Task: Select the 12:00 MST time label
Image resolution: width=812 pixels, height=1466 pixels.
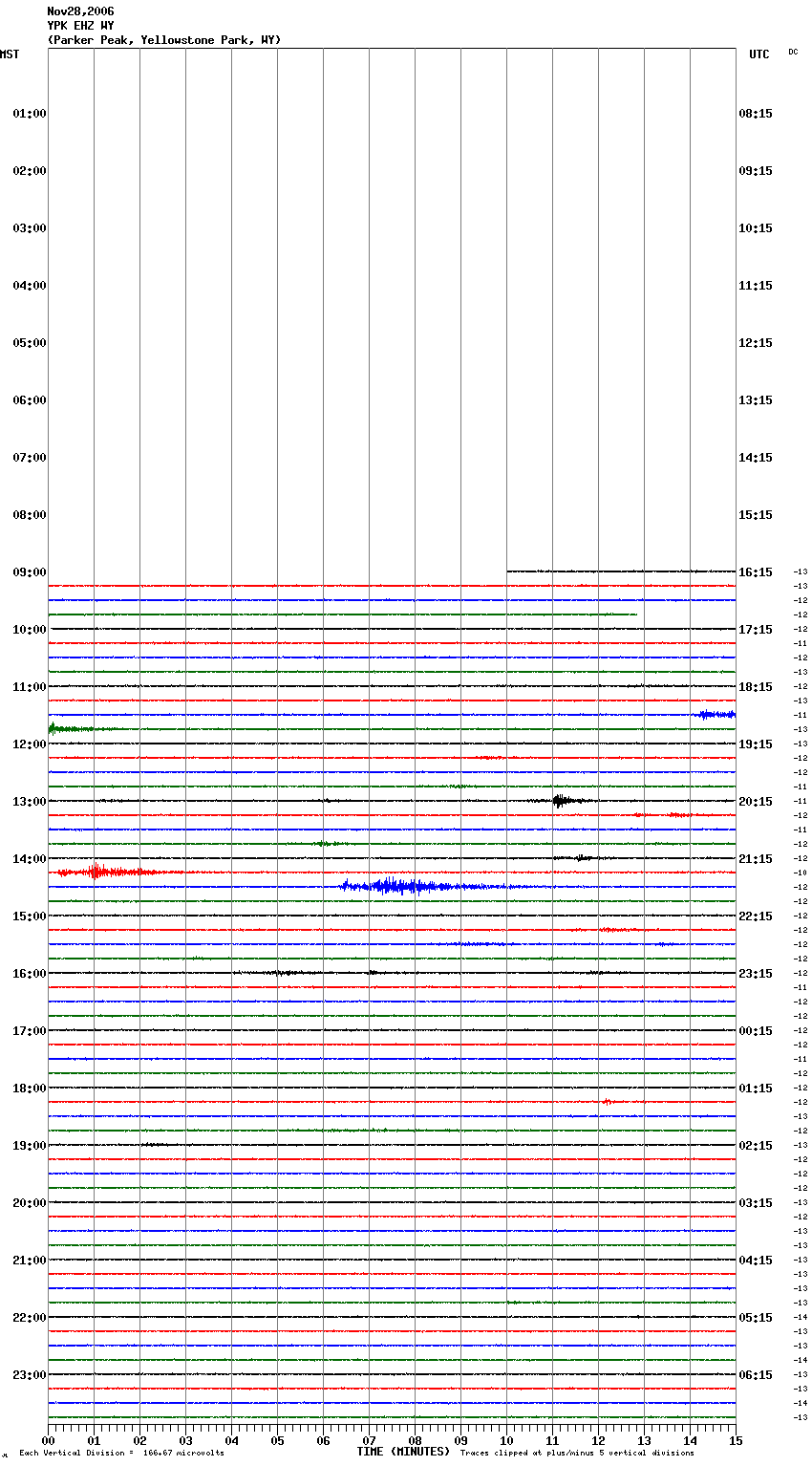Action: pos(30,744)
